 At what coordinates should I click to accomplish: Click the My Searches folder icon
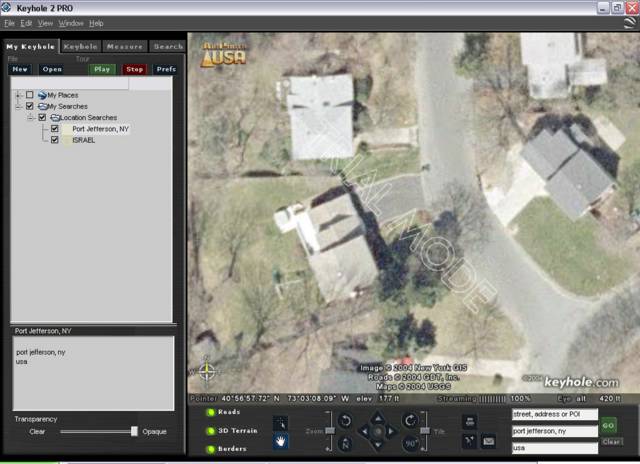click(42, 107)
